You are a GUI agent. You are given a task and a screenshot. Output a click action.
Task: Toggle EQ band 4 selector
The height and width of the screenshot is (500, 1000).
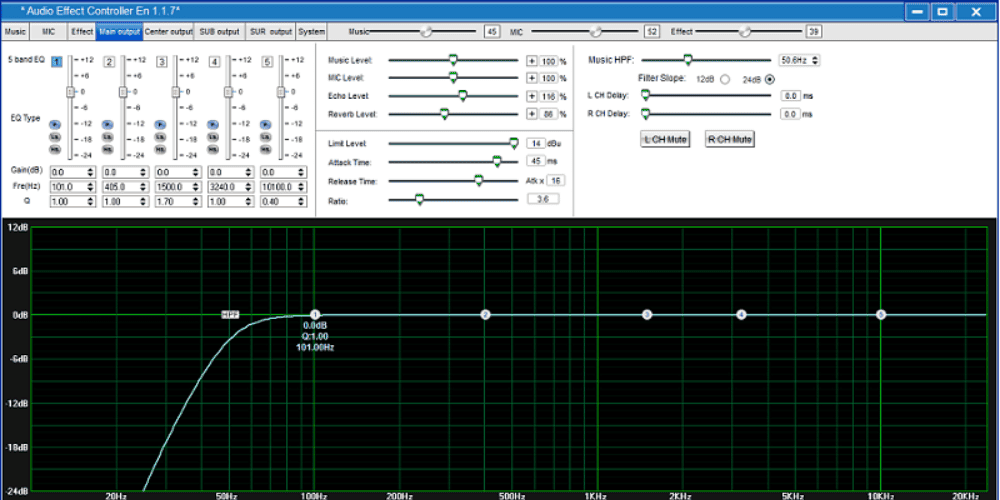[x=215, y=62]
